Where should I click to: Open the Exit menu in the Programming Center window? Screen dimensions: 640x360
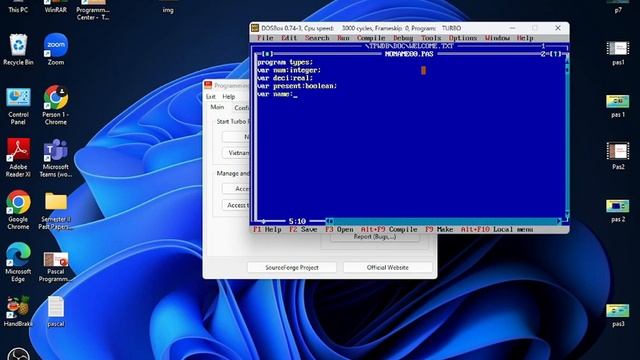[211, 97]
